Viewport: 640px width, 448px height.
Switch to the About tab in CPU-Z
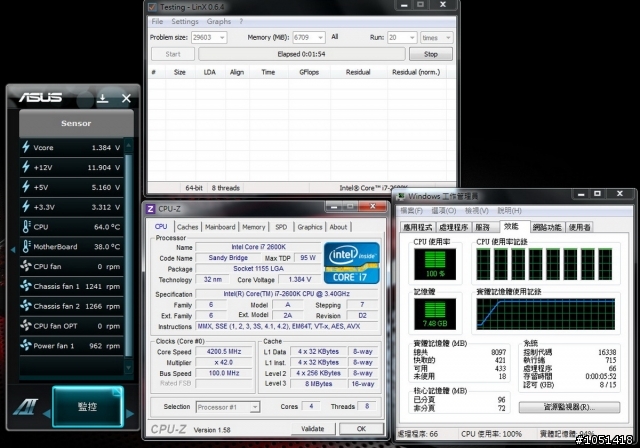pos(338,227)
